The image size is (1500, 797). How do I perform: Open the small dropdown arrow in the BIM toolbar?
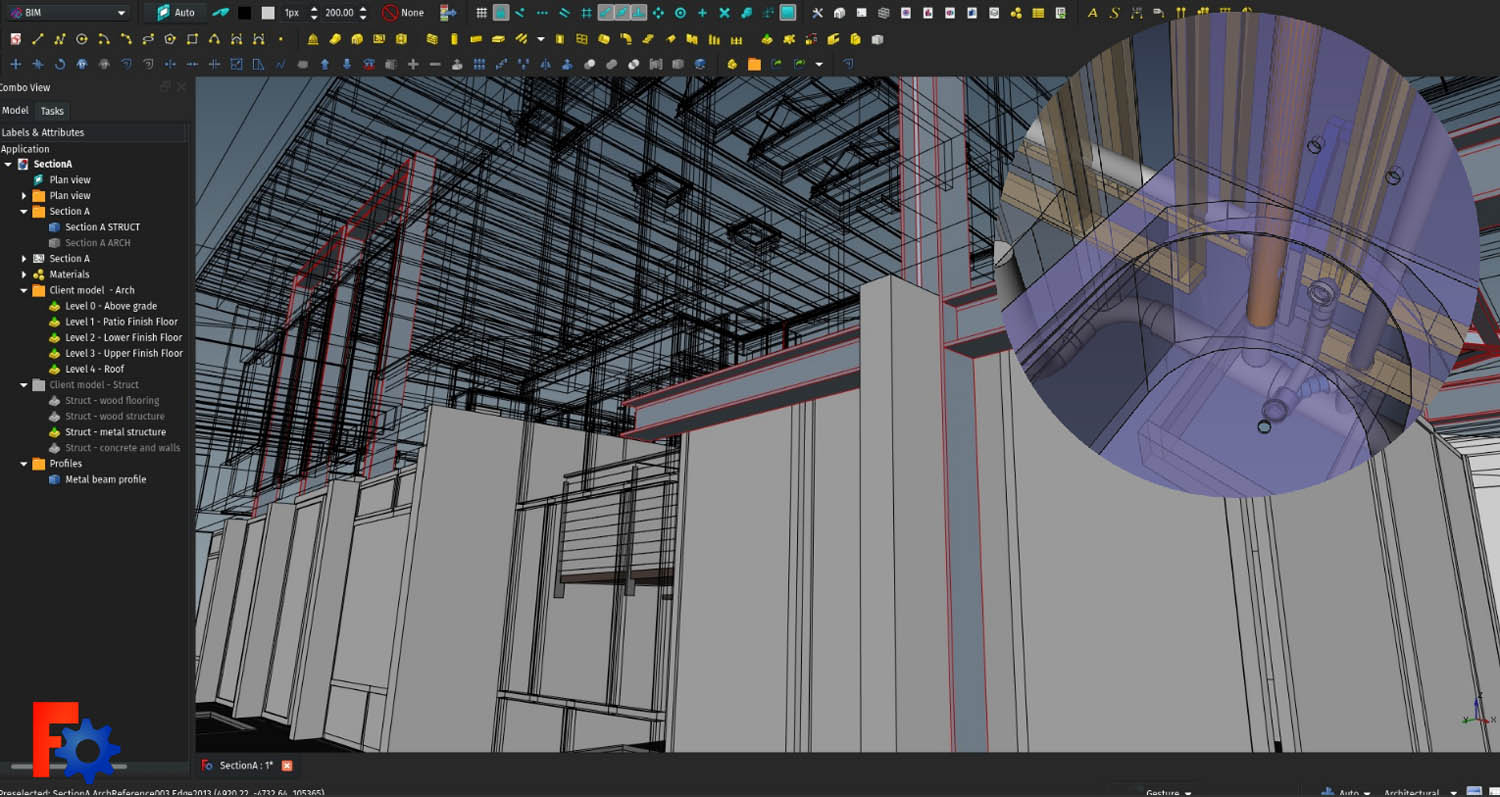pos(541,39)
